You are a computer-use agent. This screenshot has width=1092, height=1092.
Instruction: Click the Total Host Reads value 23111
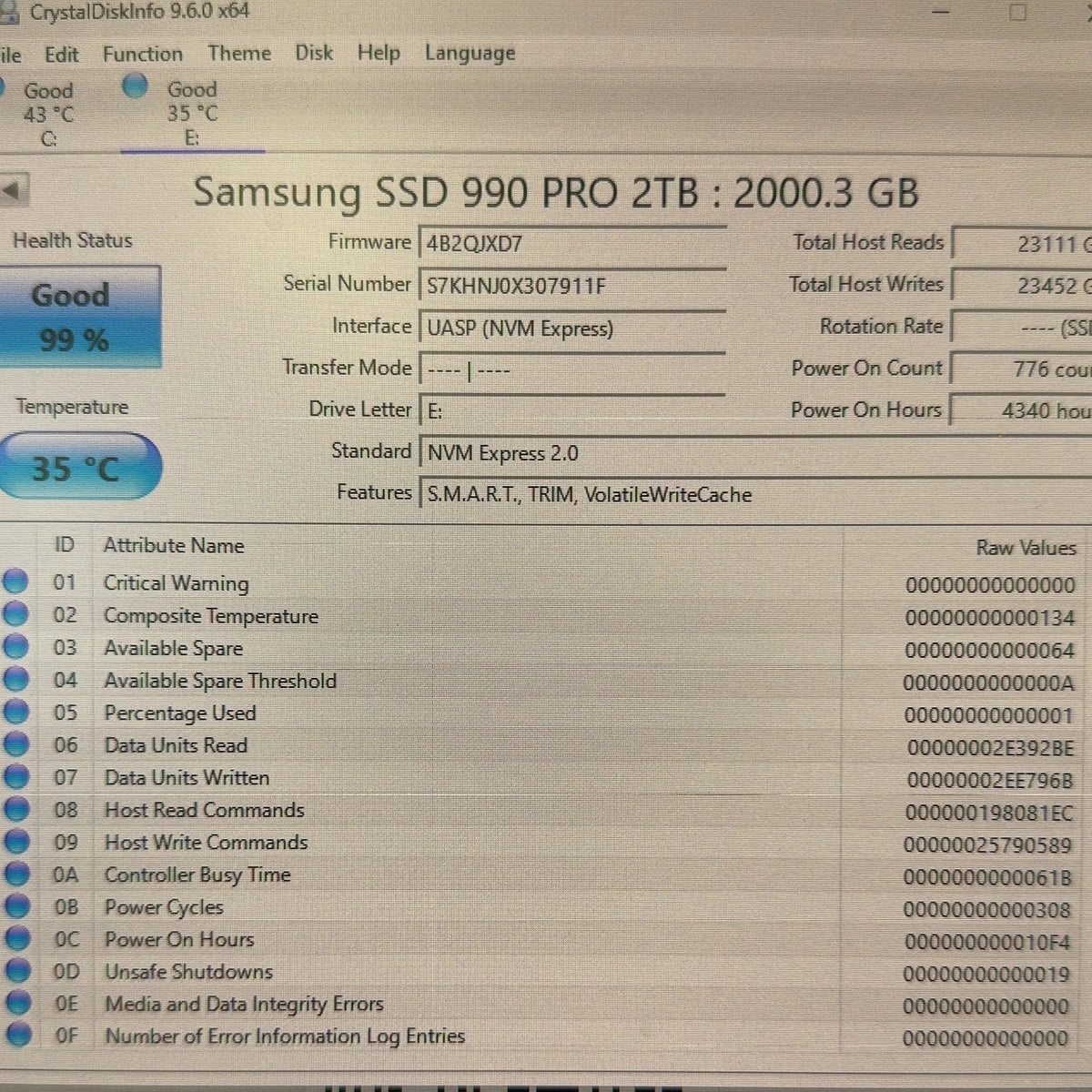tap(1021, 244)
